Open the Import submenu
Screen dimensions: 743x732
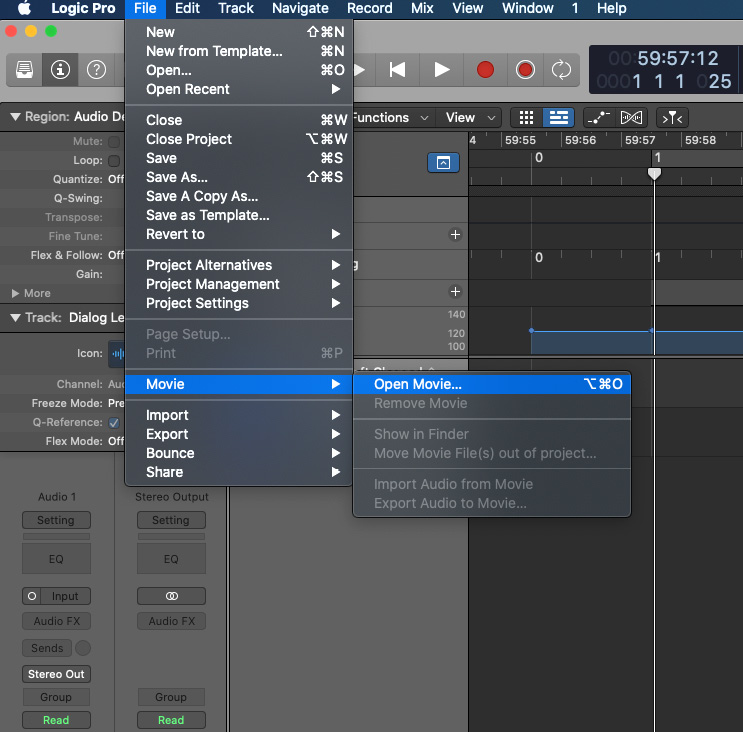click(239, 415)
